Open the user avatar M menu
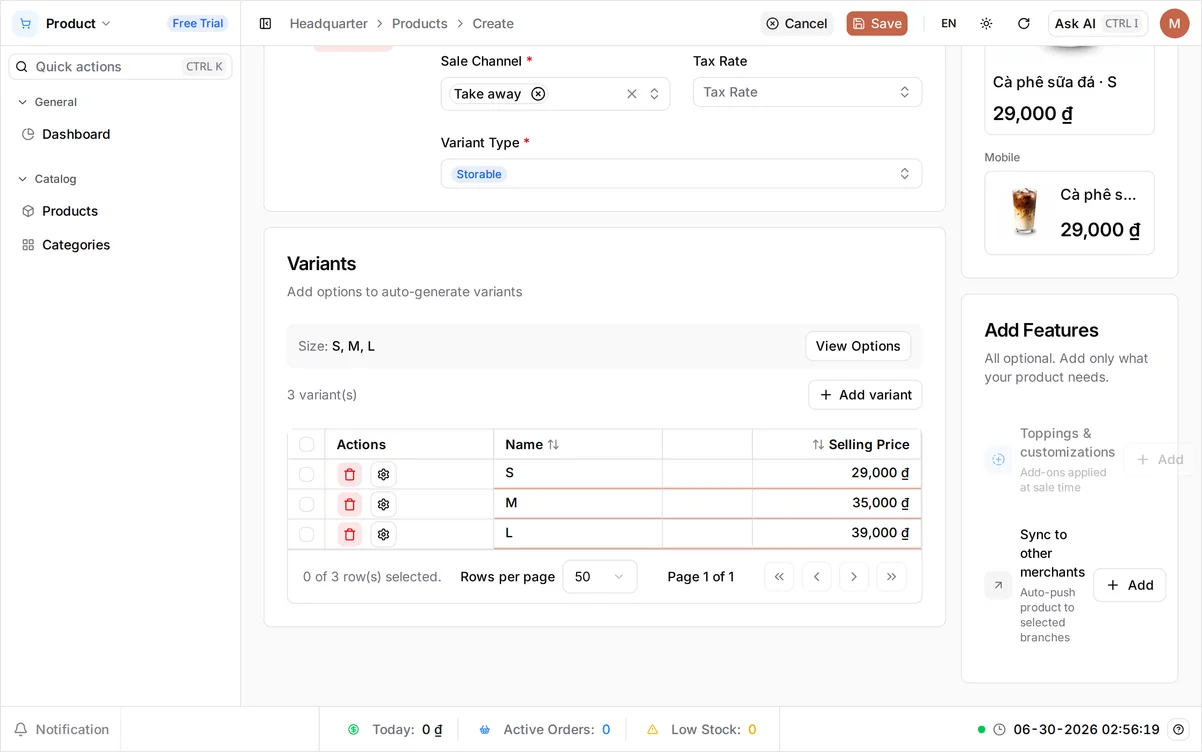 1174,23
